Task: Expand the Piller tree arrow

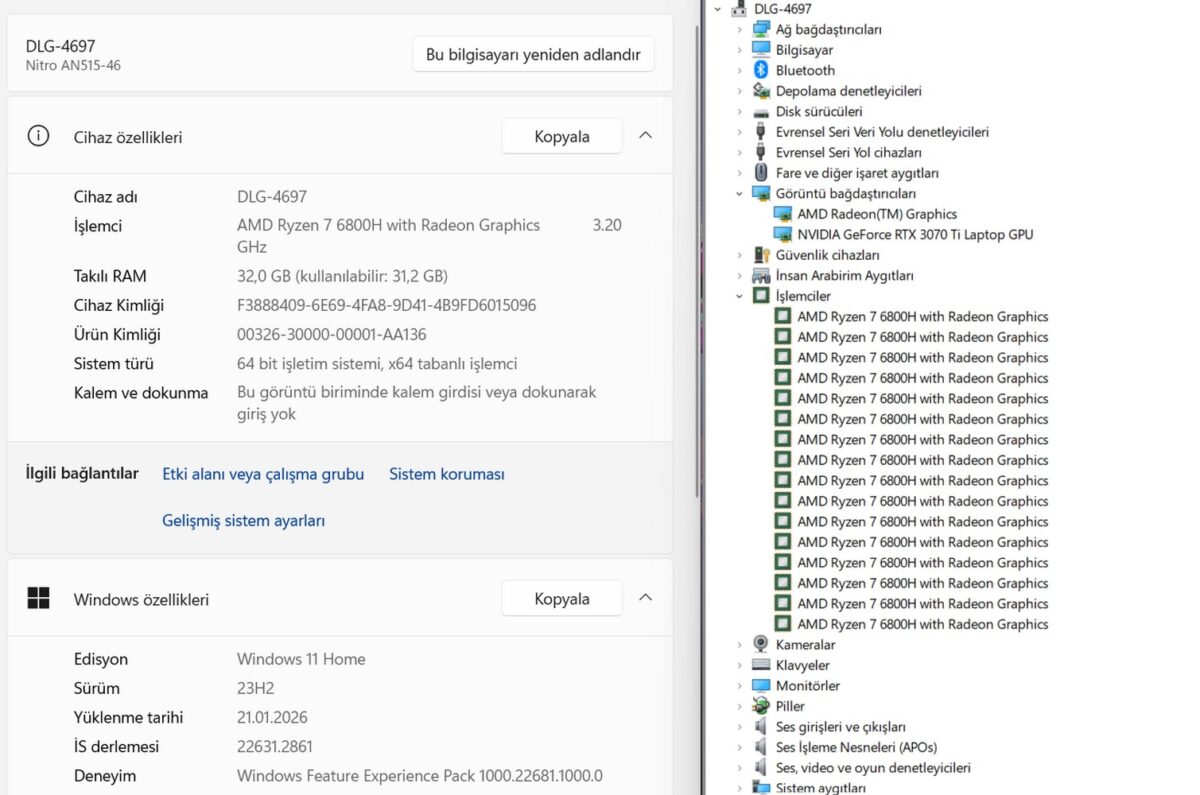Action: [x=740, y=706]
